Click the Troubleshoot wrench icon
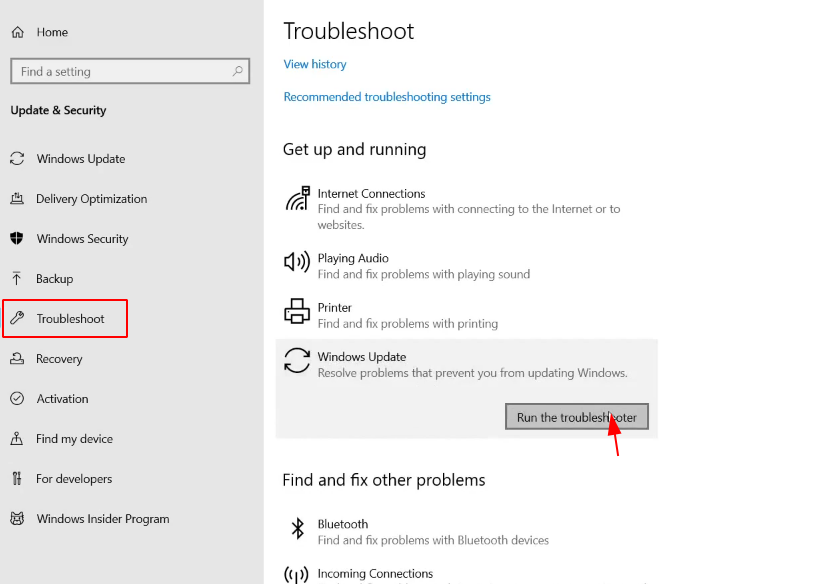The width and height of the screenshot is (816, 584). click(x=17, y=318)
